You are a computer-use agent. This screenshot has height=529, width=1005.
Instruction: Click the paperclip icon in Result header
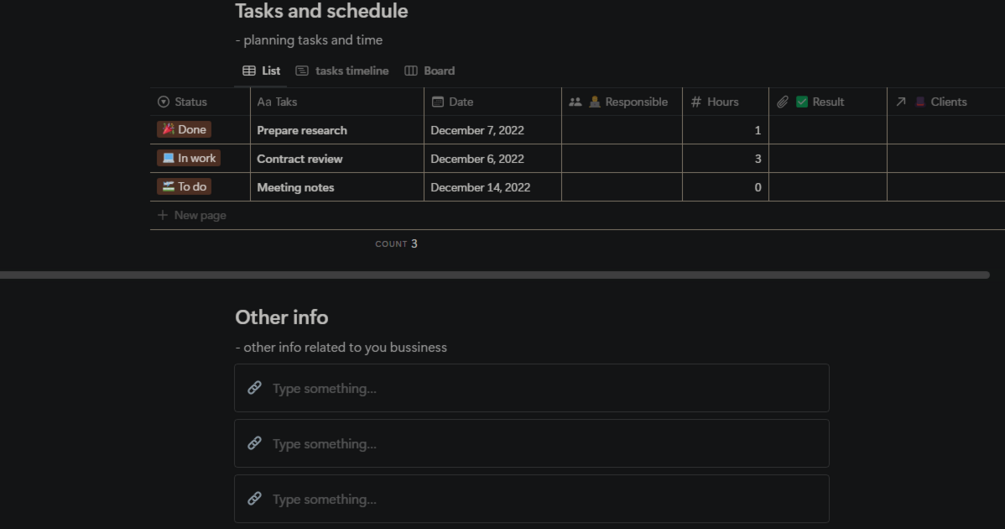pos(782,102)
